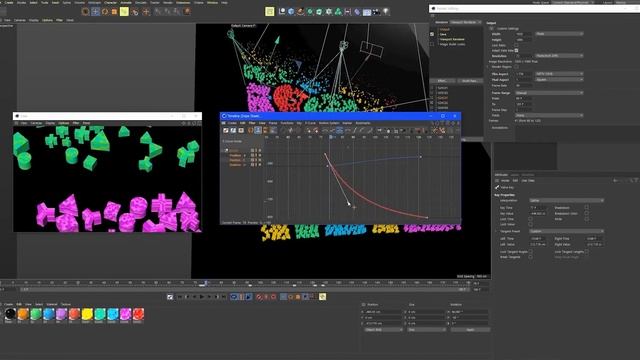Click the Multi-Pass... button
Screen dimensions: 640x360
[x=469, y=81]
